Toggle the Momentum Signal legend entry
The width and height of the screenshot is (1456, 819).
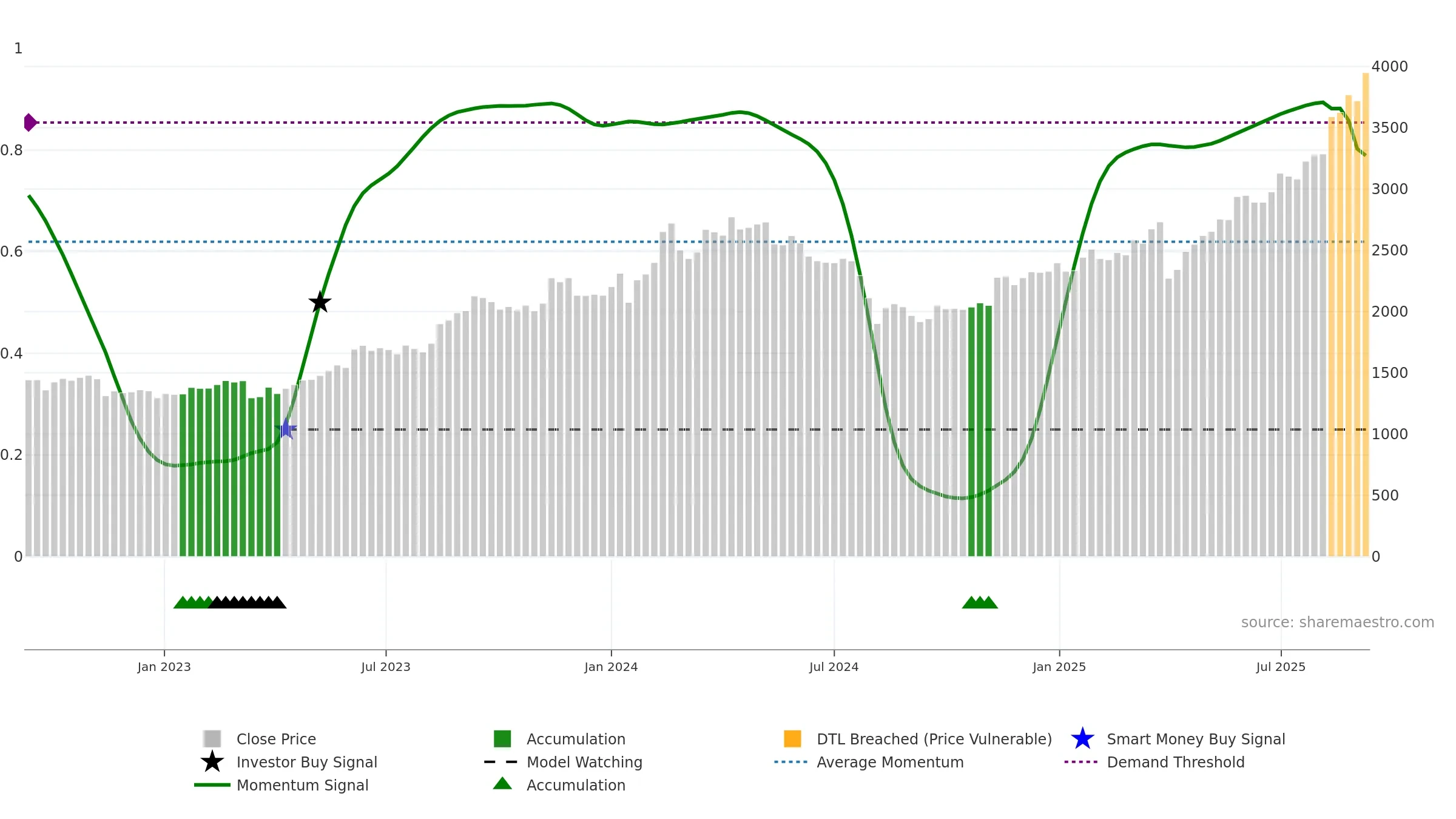tap(281, 785)
